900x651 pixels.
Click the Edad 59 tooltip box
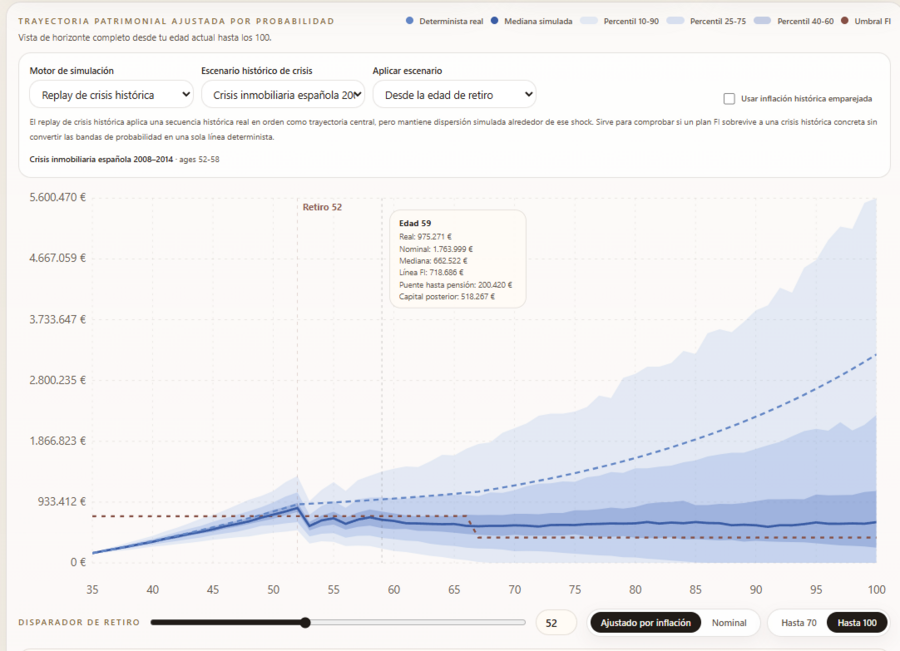457,259
